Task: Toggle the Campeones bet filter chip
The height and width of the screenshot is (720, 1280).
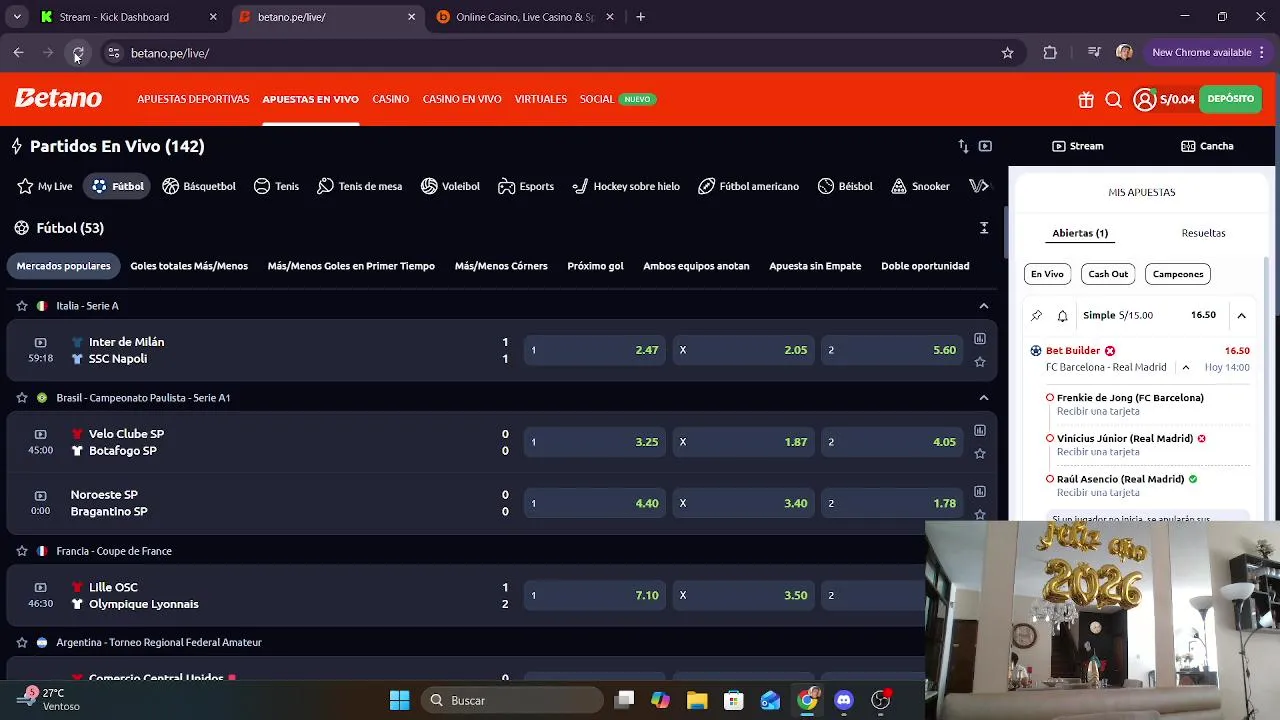Action: (x=1178, y=274)
